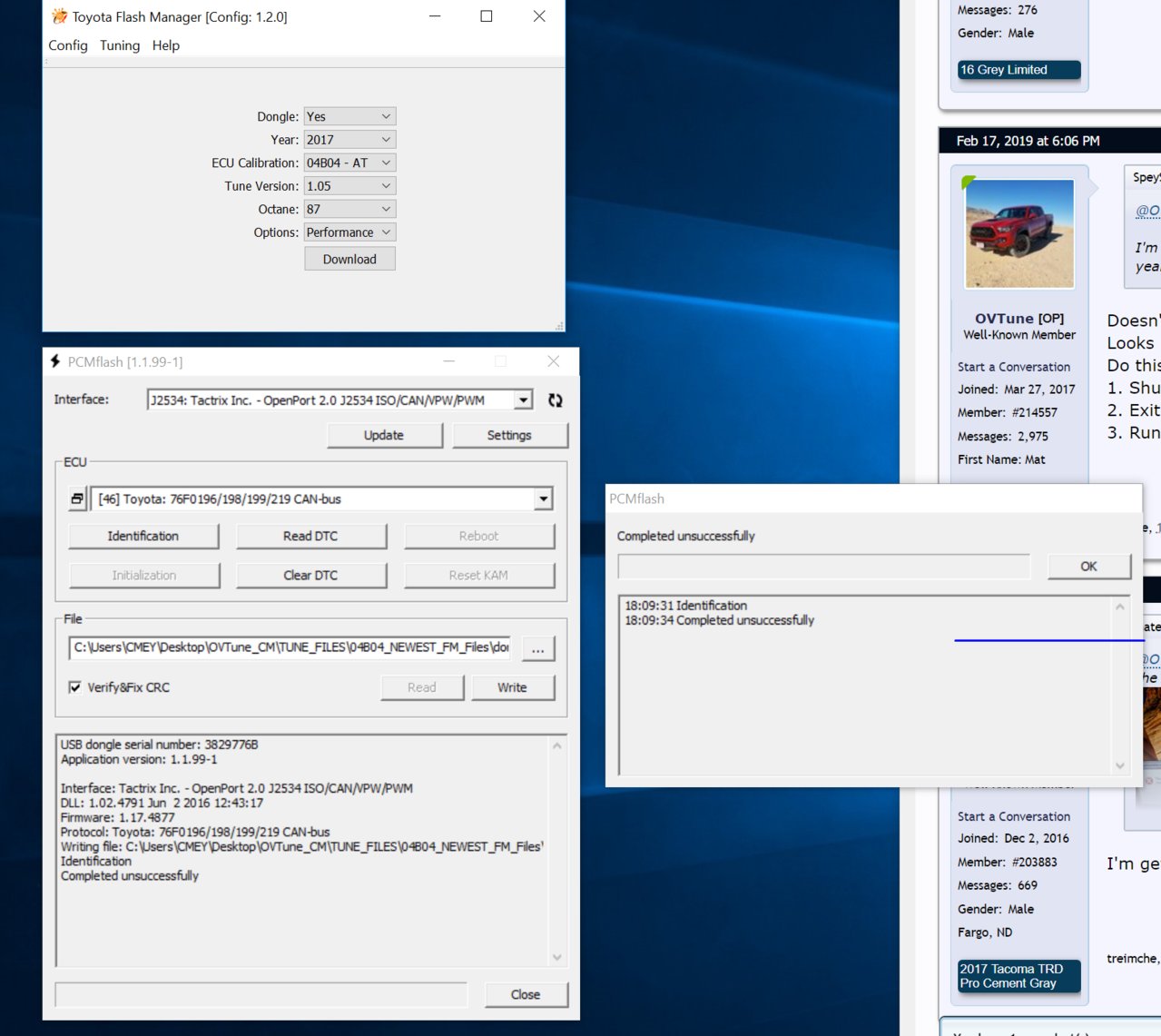Click the Clear DTC button
Screen dimensions: 1161x1036
pyautogui.click(x=310, y=575)
